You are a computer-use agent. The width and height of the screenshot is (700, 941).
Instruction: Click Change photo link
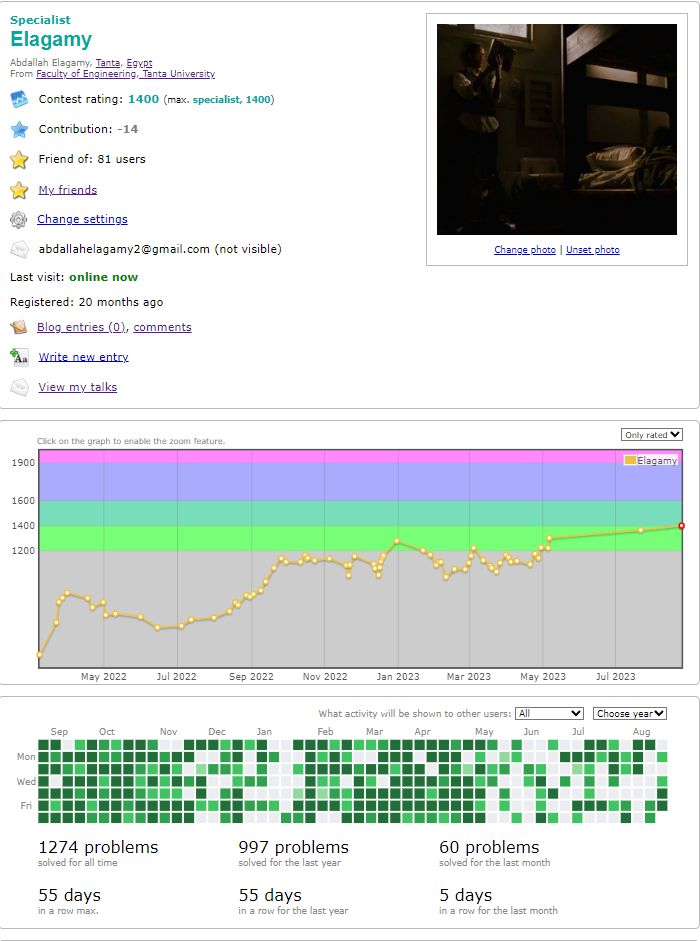click(x=525, y=250)
